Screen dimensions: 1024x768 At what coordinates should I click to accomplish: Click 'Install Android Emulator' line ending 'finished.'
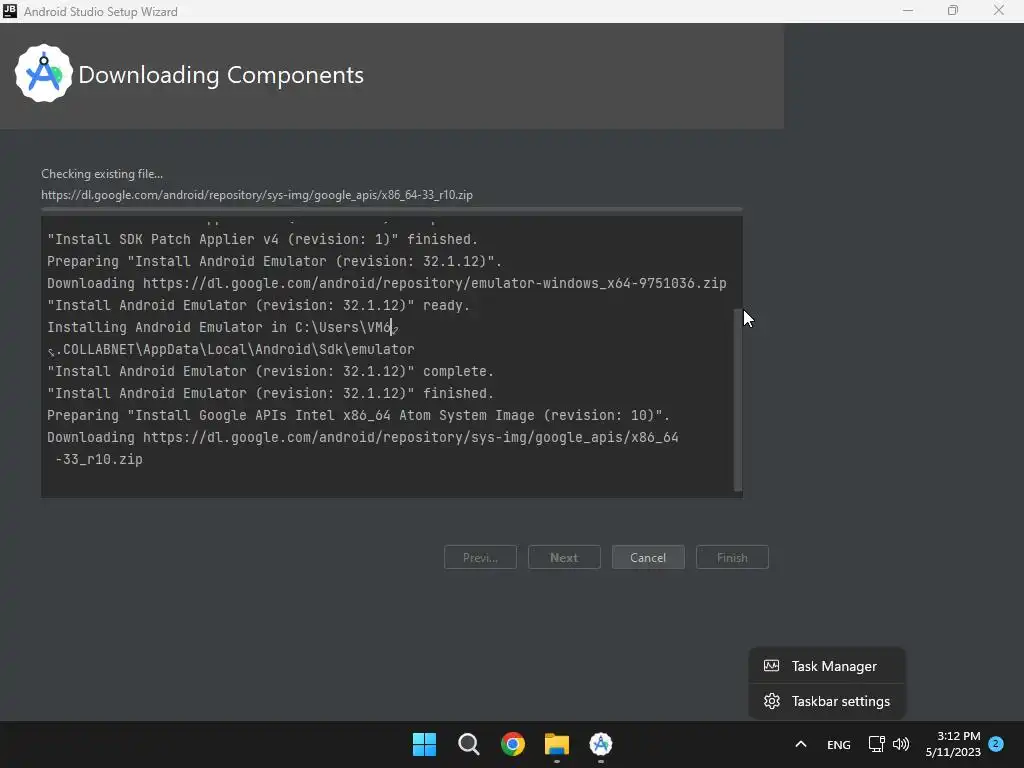click(x=270, y=393)
